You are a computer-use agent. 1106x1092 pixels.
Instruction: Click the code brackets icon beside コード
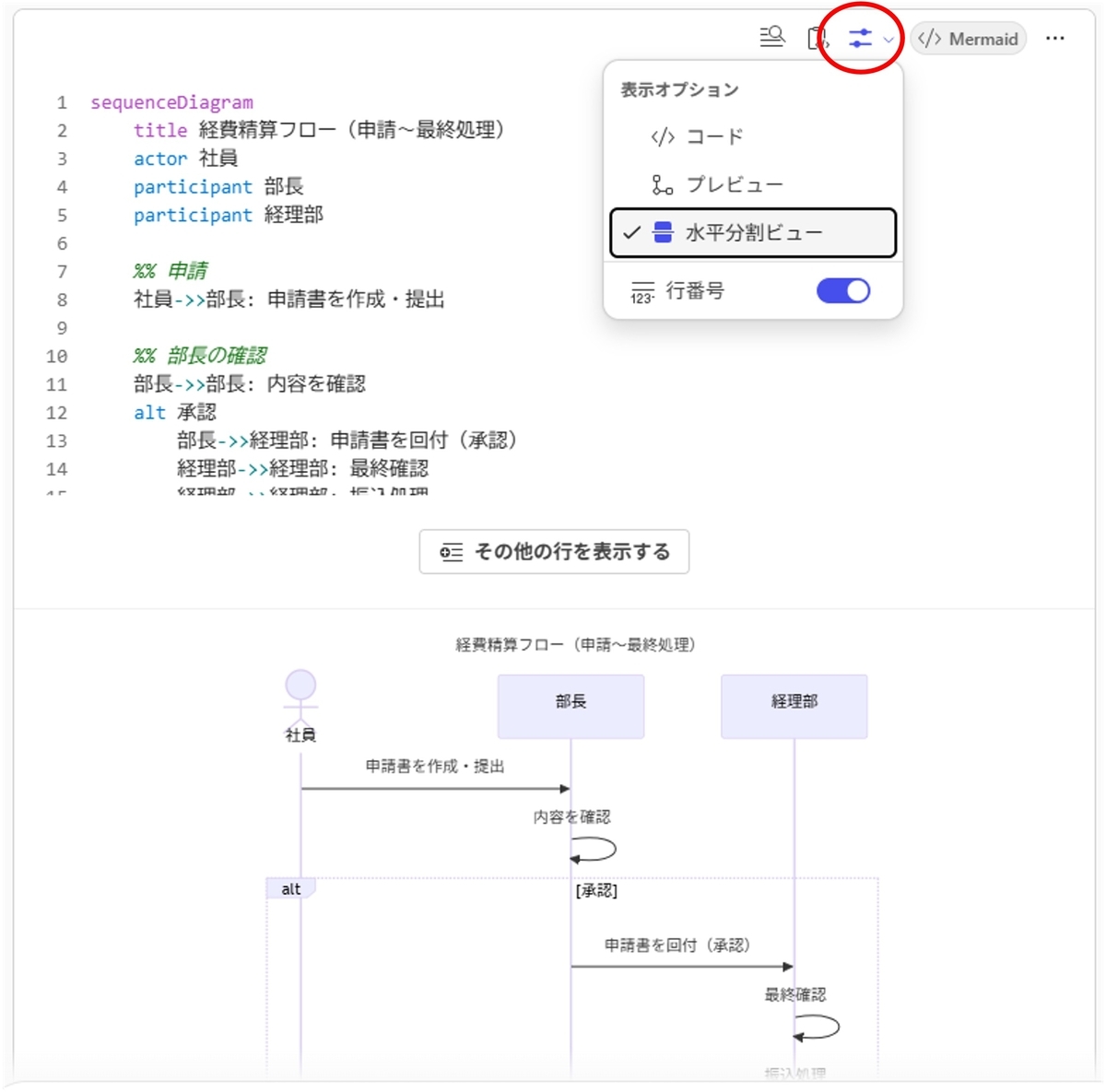point(663,137)
